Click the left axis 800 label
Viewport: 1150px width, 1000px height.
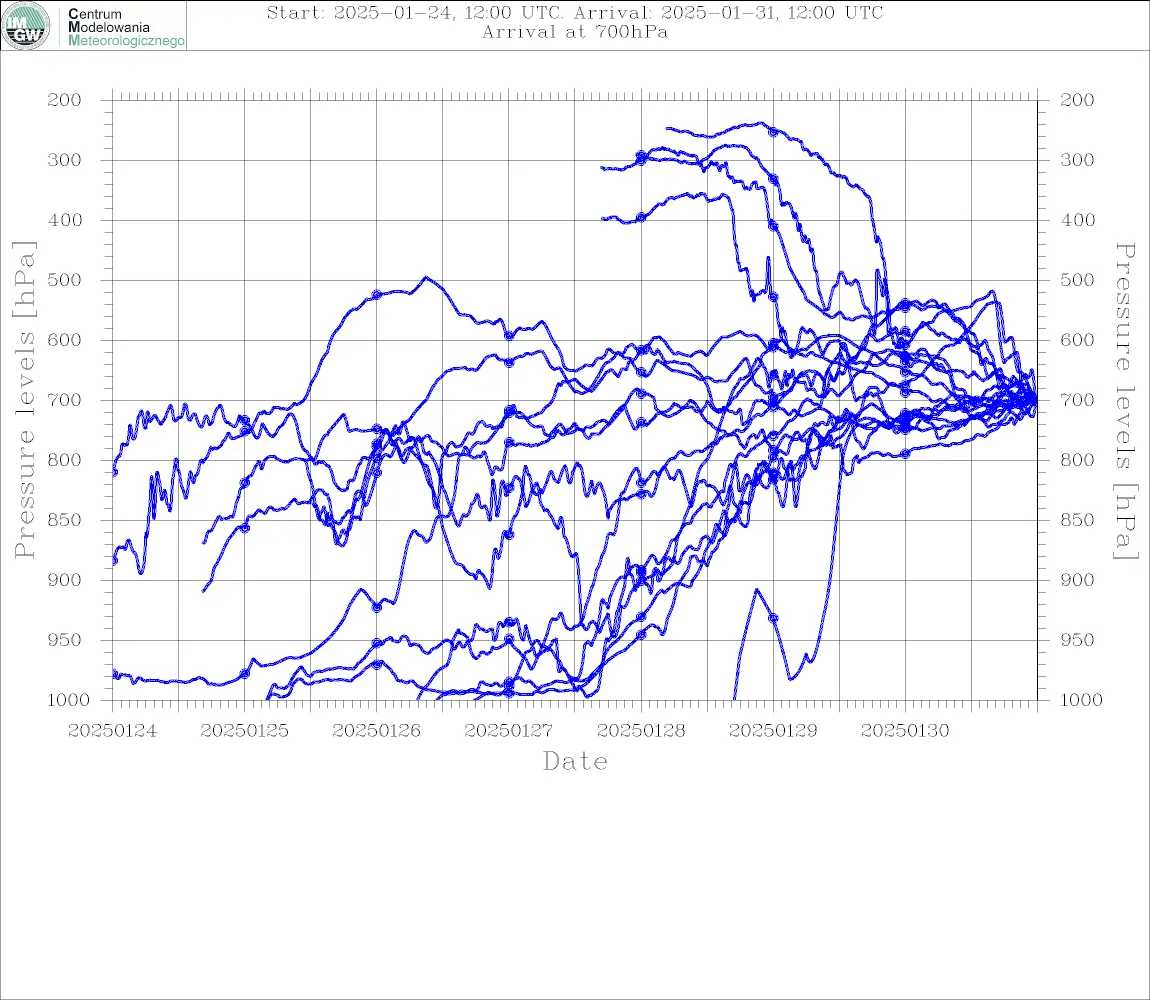[65, 460]
